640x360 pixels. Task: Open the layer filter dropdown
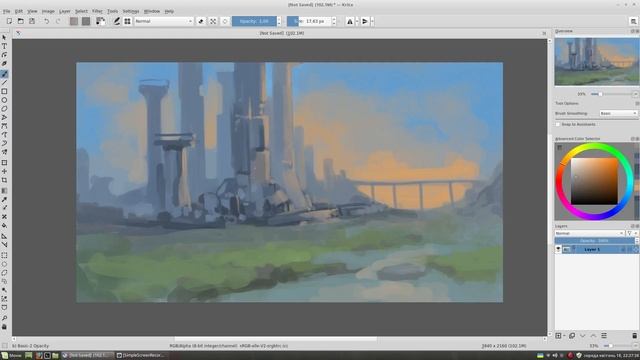[631, 233]
